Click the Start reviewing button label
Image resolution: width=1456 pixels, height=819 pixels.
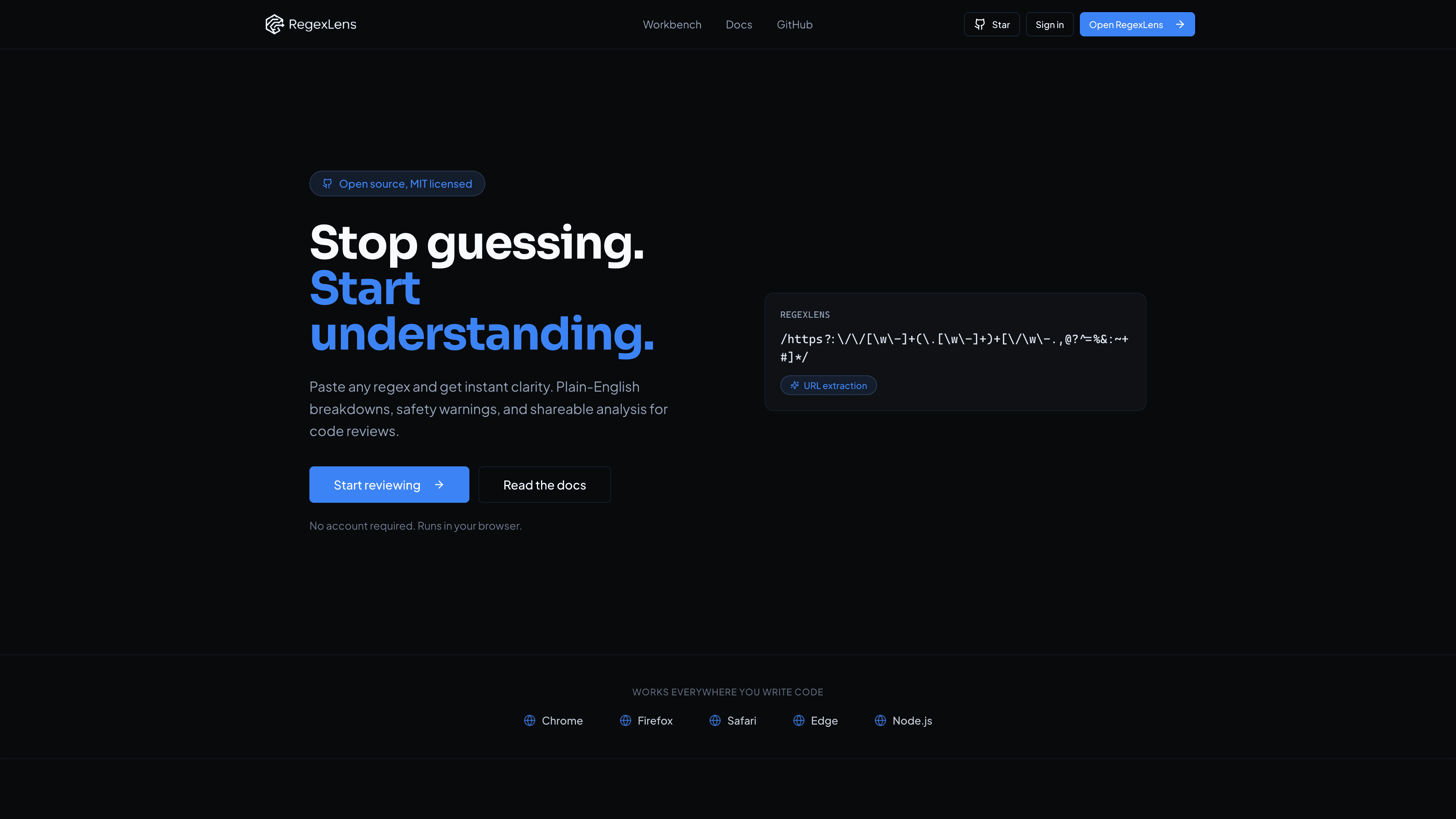377,485
